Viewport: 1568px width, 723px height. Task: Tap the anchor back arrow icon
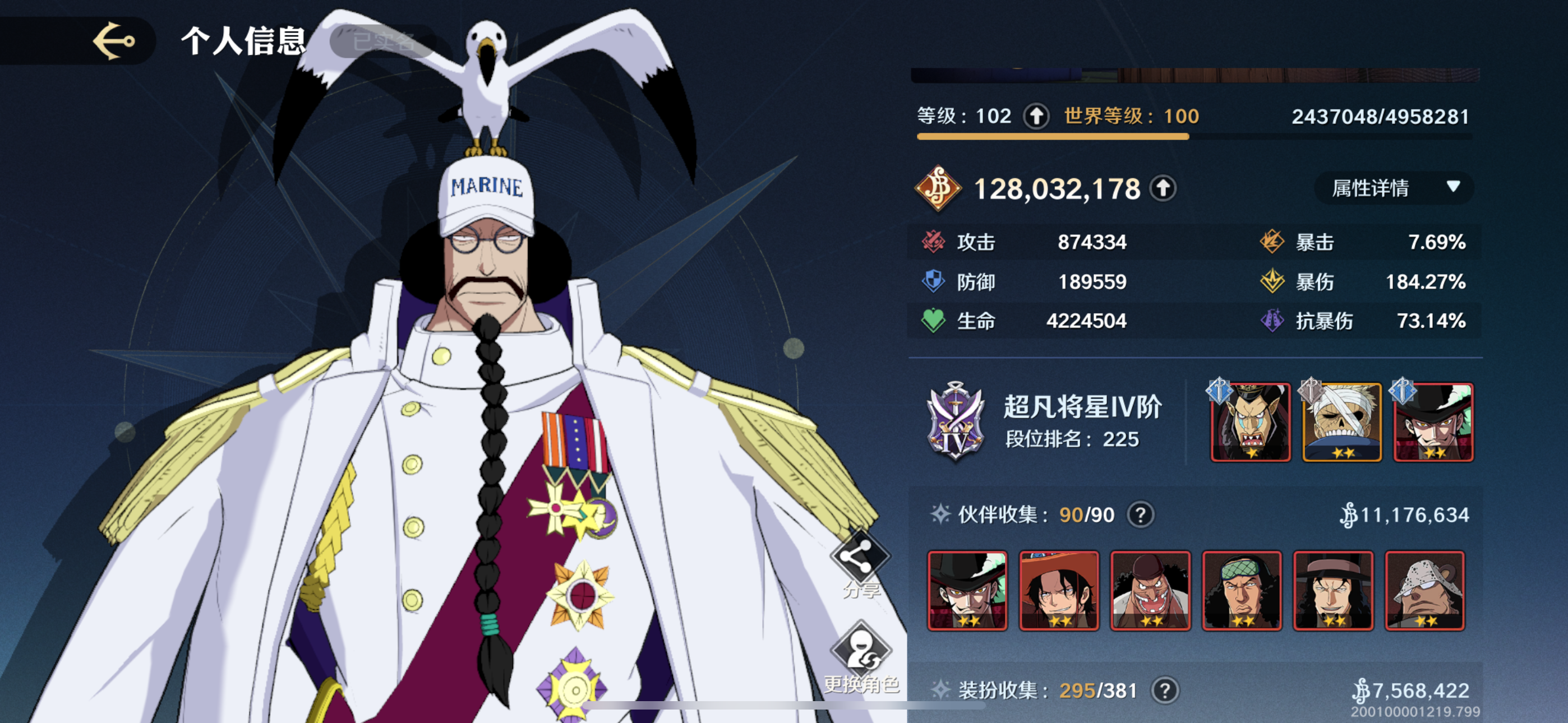[114, 41]
